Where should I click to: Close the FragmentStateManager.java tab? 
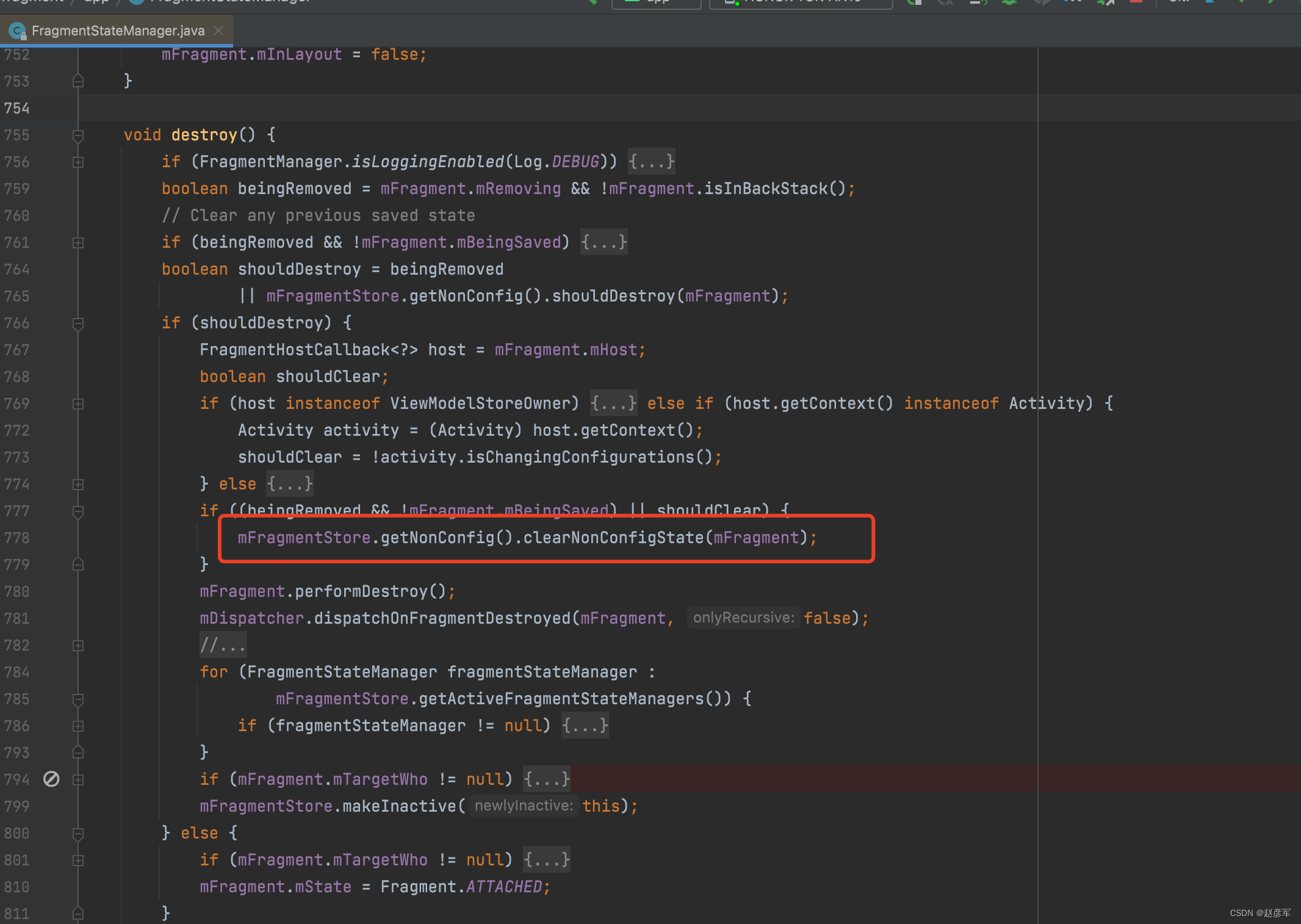(x=219, y=31)
